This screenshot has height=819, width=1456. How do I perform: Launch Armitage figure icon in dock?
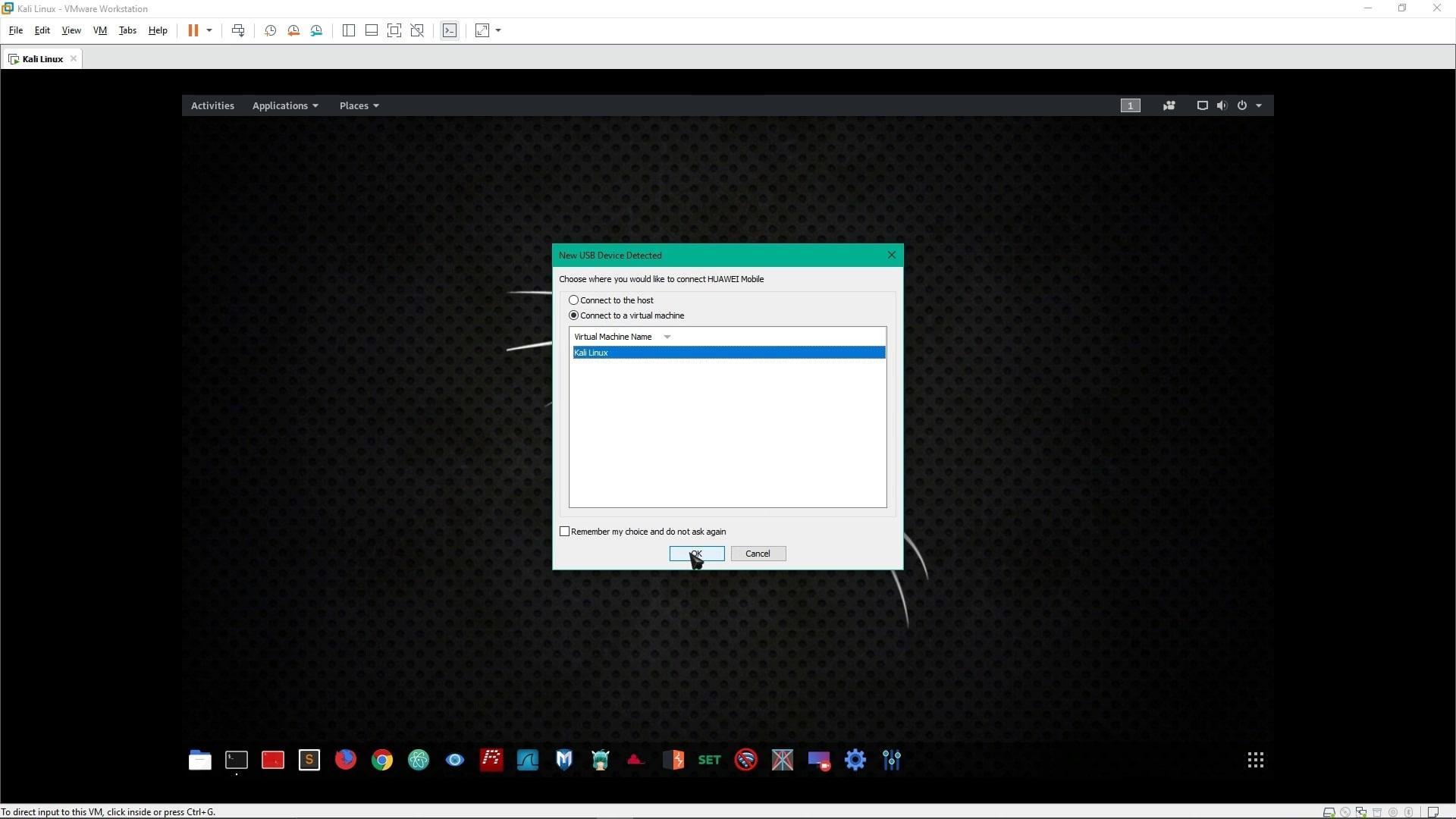click(601, 760)
